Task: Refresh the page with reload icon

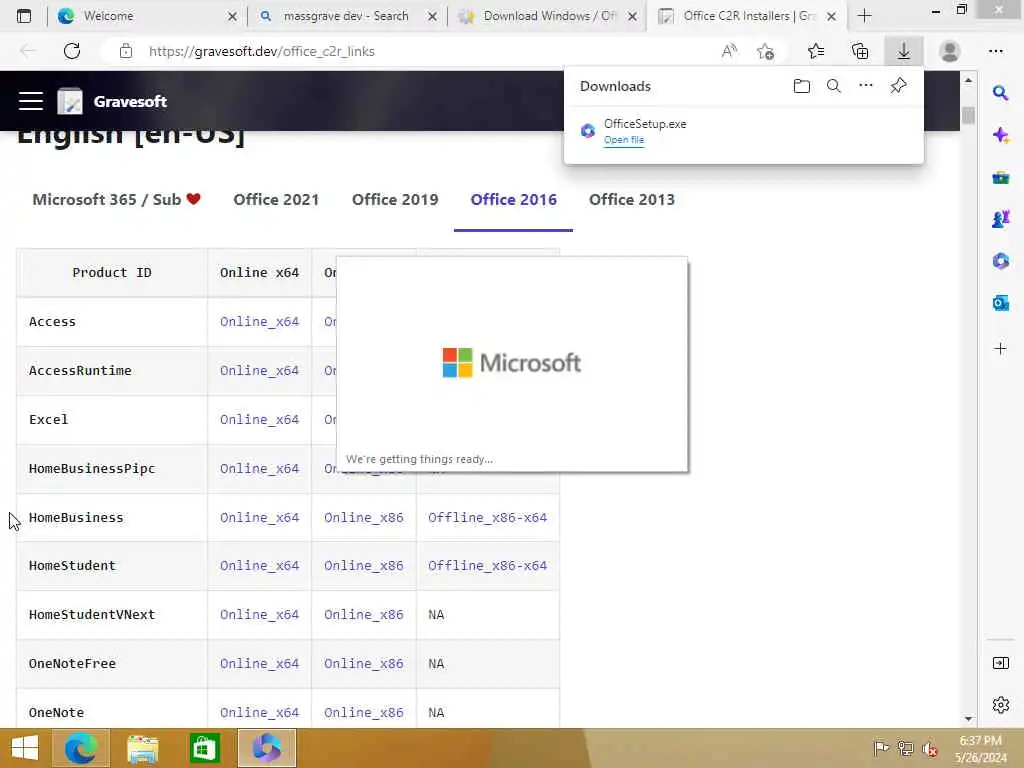Action: pyautogui.click(x=72, y=51)
